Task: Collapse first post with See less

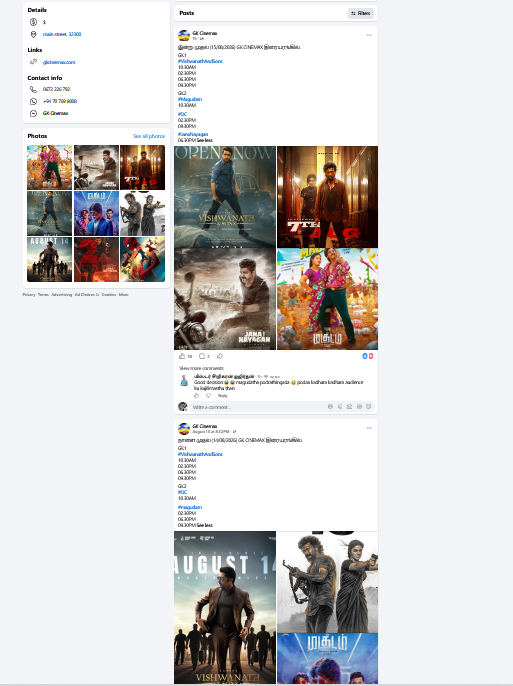Action: (205, 140)
